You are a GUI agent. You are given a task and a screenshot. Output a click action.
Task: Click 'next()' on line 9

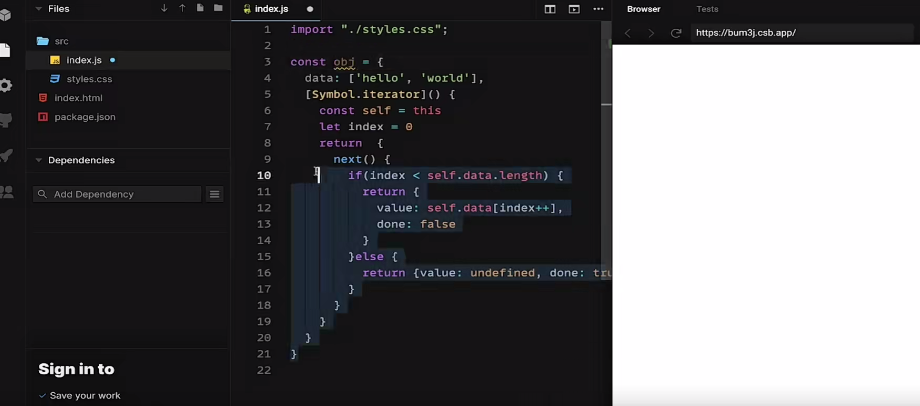(354, 159)
